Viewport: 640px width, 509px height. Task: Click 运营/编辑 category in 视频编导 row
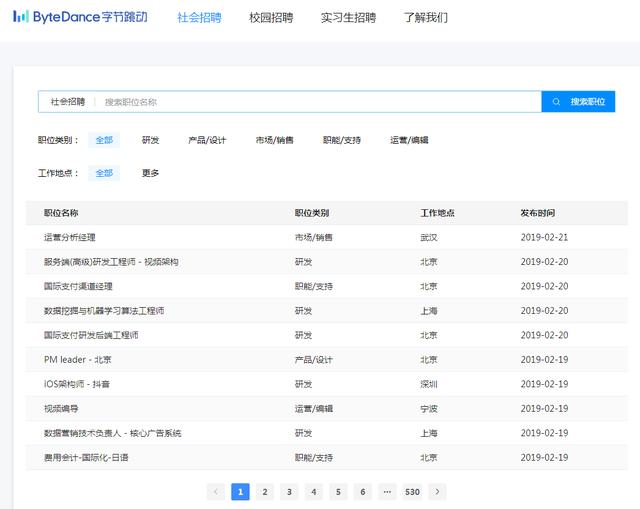(313, 409)
